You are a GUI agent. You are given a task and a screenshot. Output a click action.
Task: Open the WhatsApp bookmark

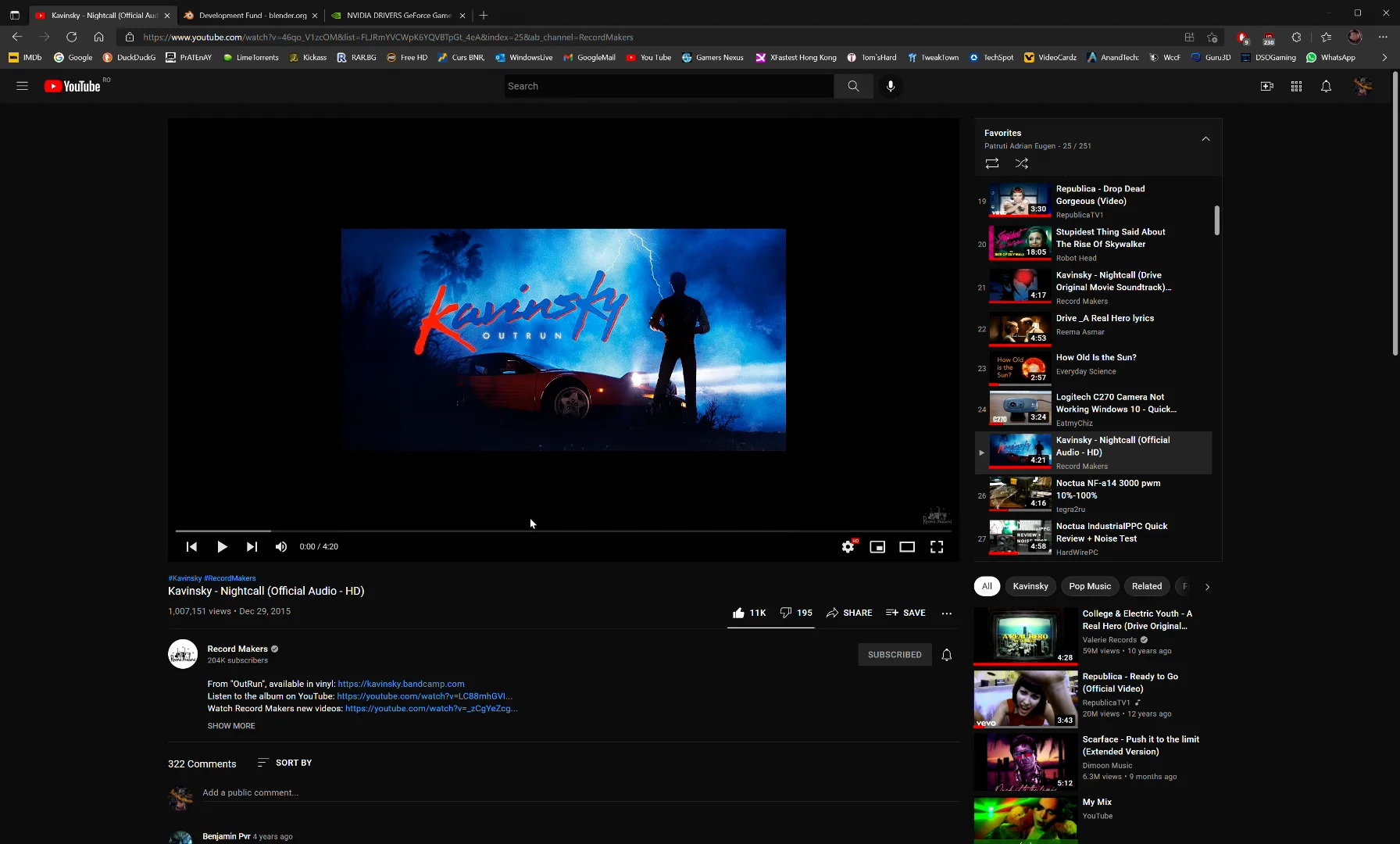pyautogui.click(x=1330, y=57)
